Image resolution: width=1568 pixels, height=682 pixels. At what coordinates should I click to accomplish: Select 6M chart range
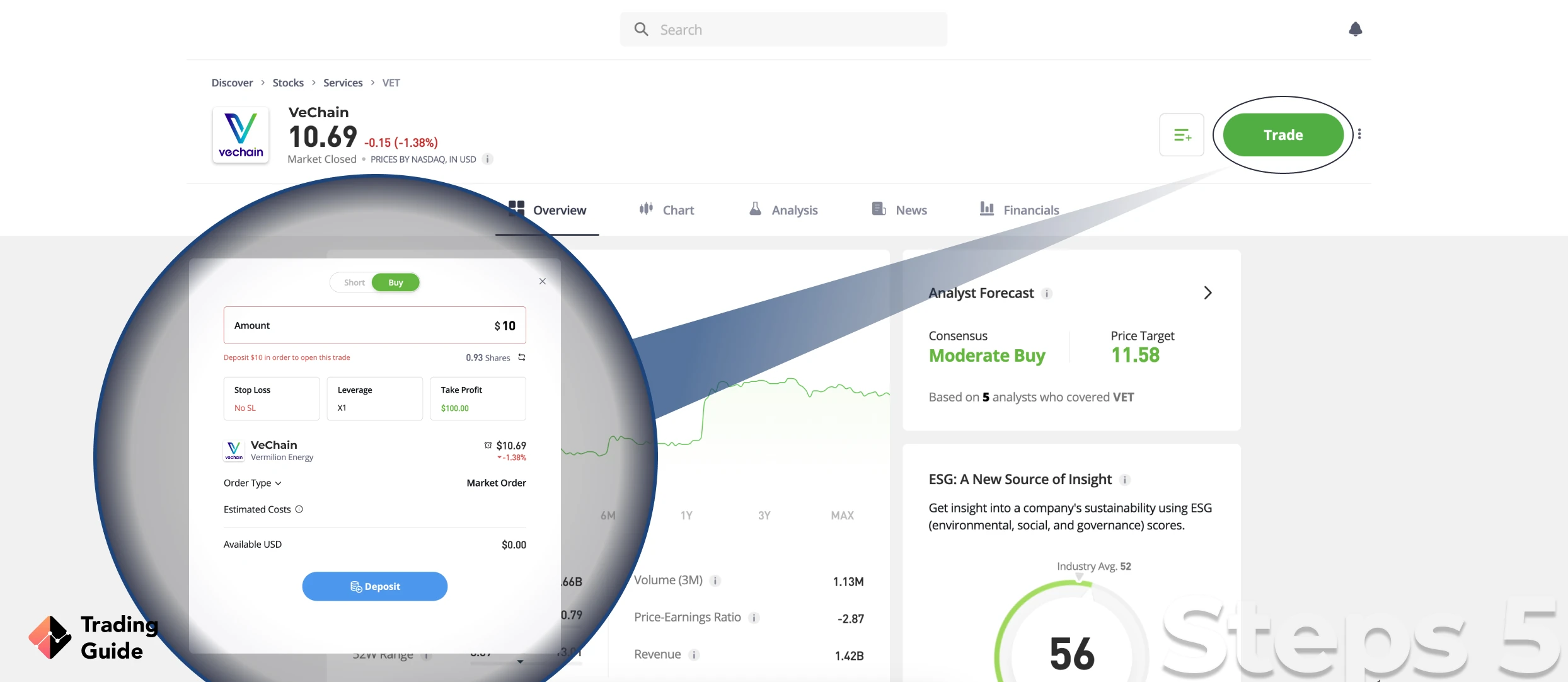[x=608, y=516]
